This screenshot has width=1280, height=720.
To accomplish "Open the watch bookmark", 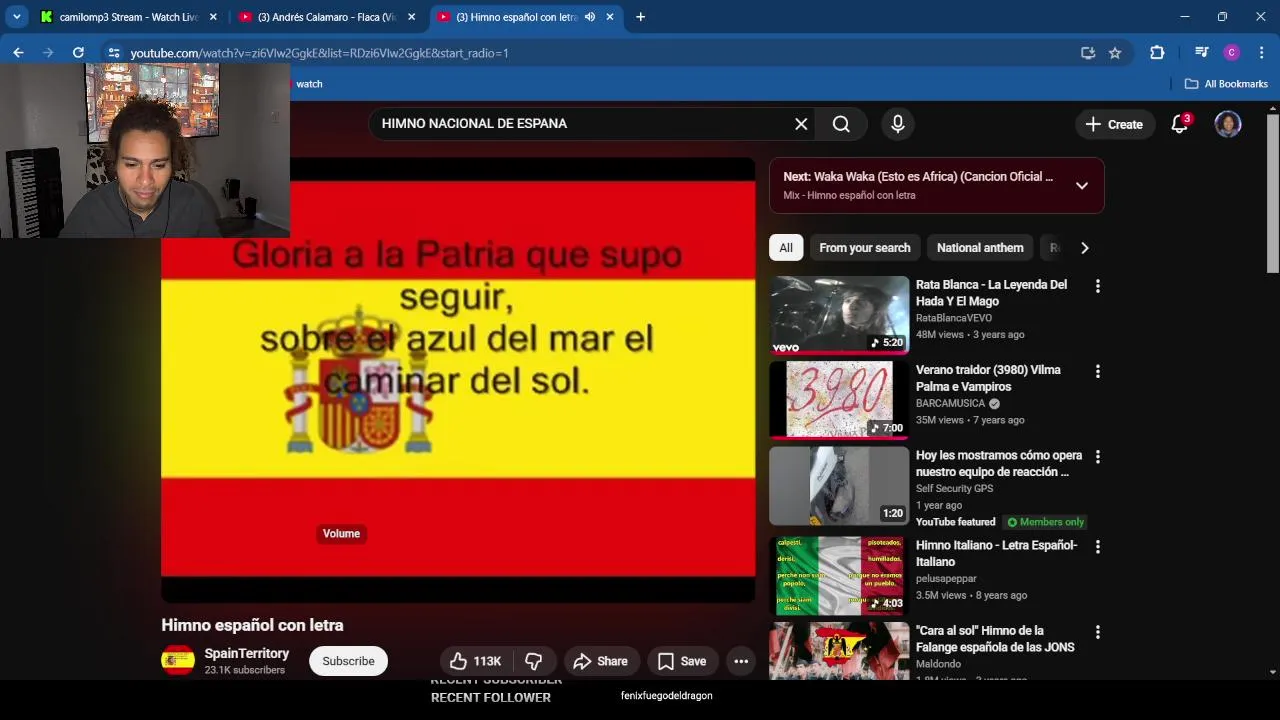I will coord(309,84).
